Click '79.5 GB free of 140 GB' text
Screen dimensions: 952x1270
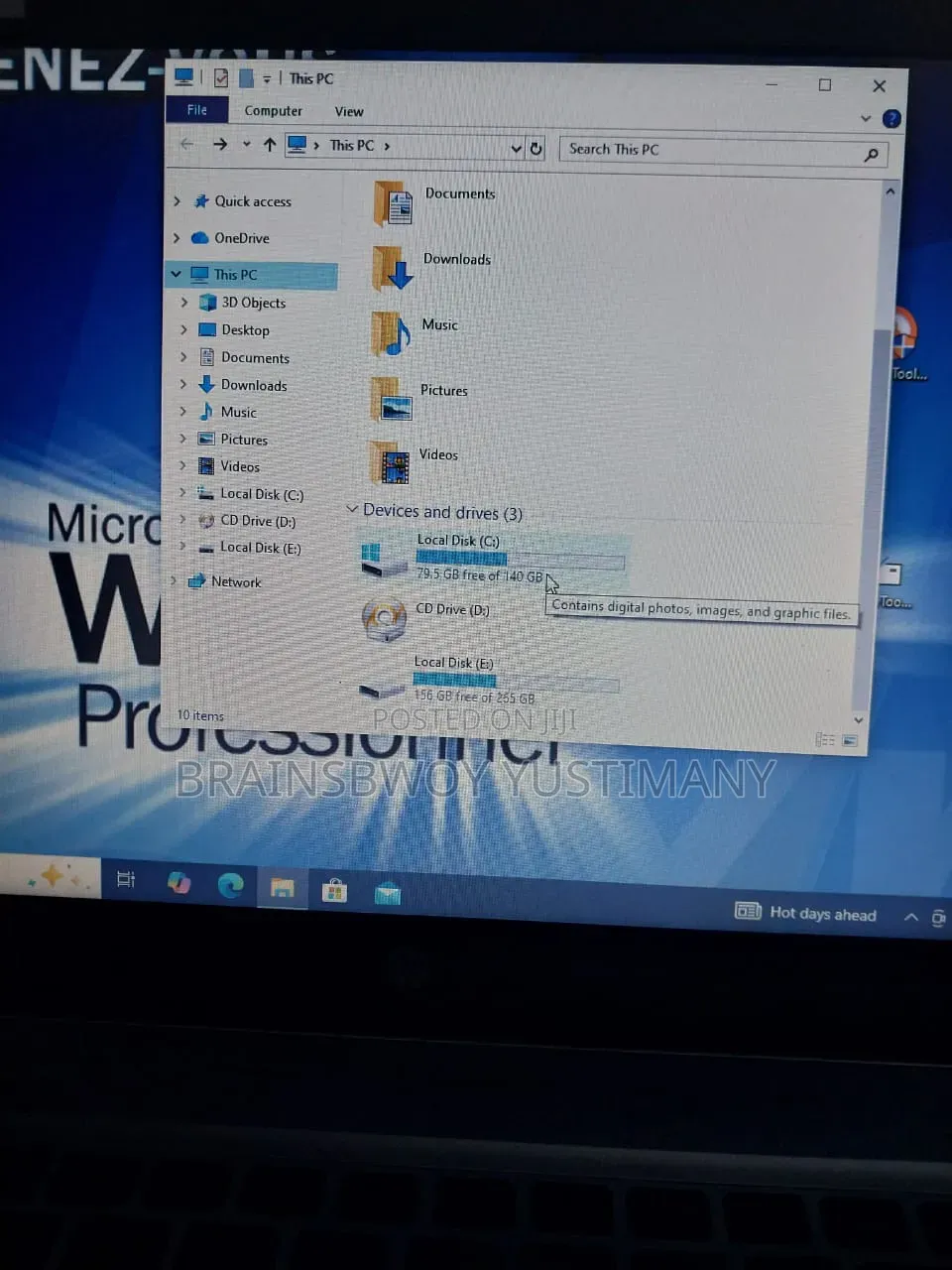pyautogui.click(x=479, y=575)
